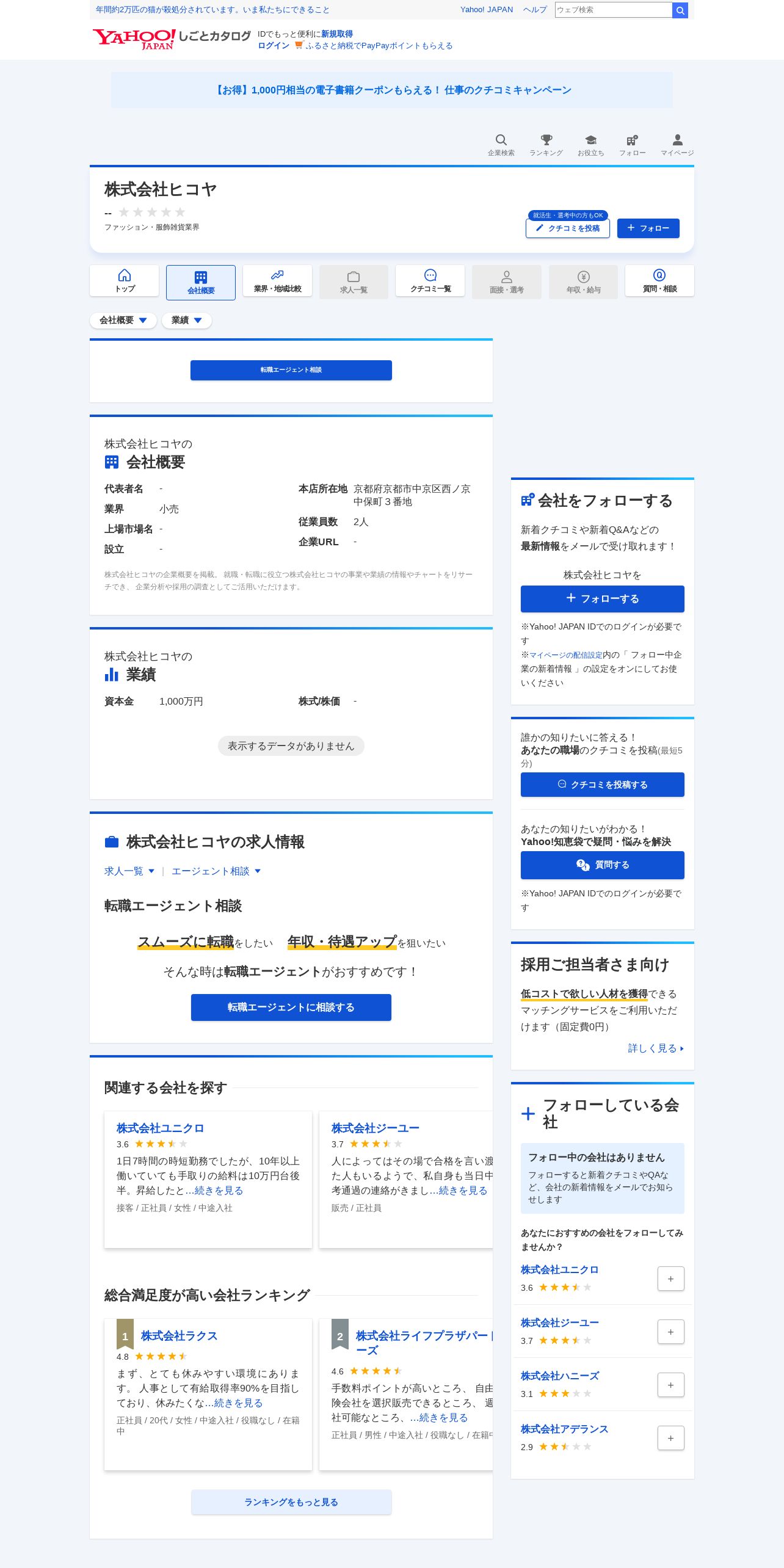Click 続きを見る in ジーユー review

463,1190
